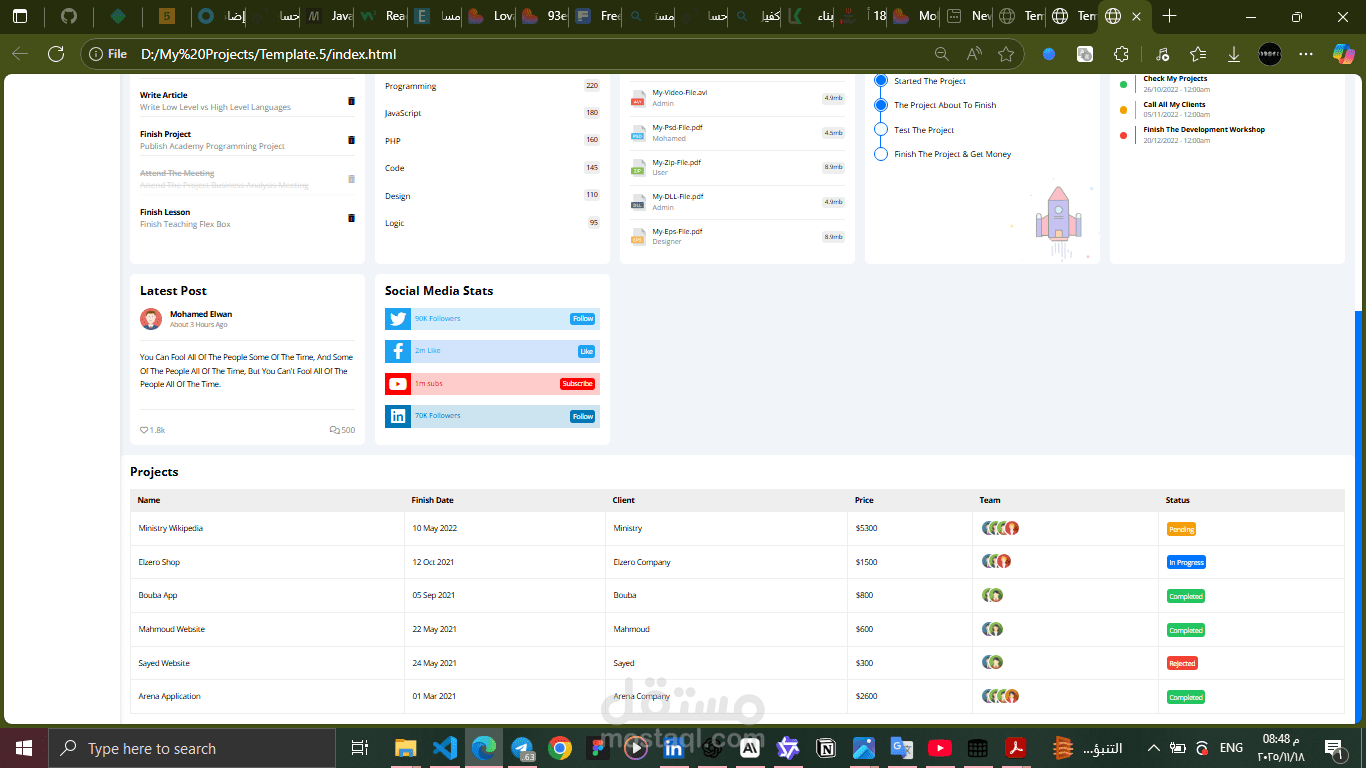Open Visual Studio Code from the taskbar
1366x768 pixels.
[x=445, y=748]
